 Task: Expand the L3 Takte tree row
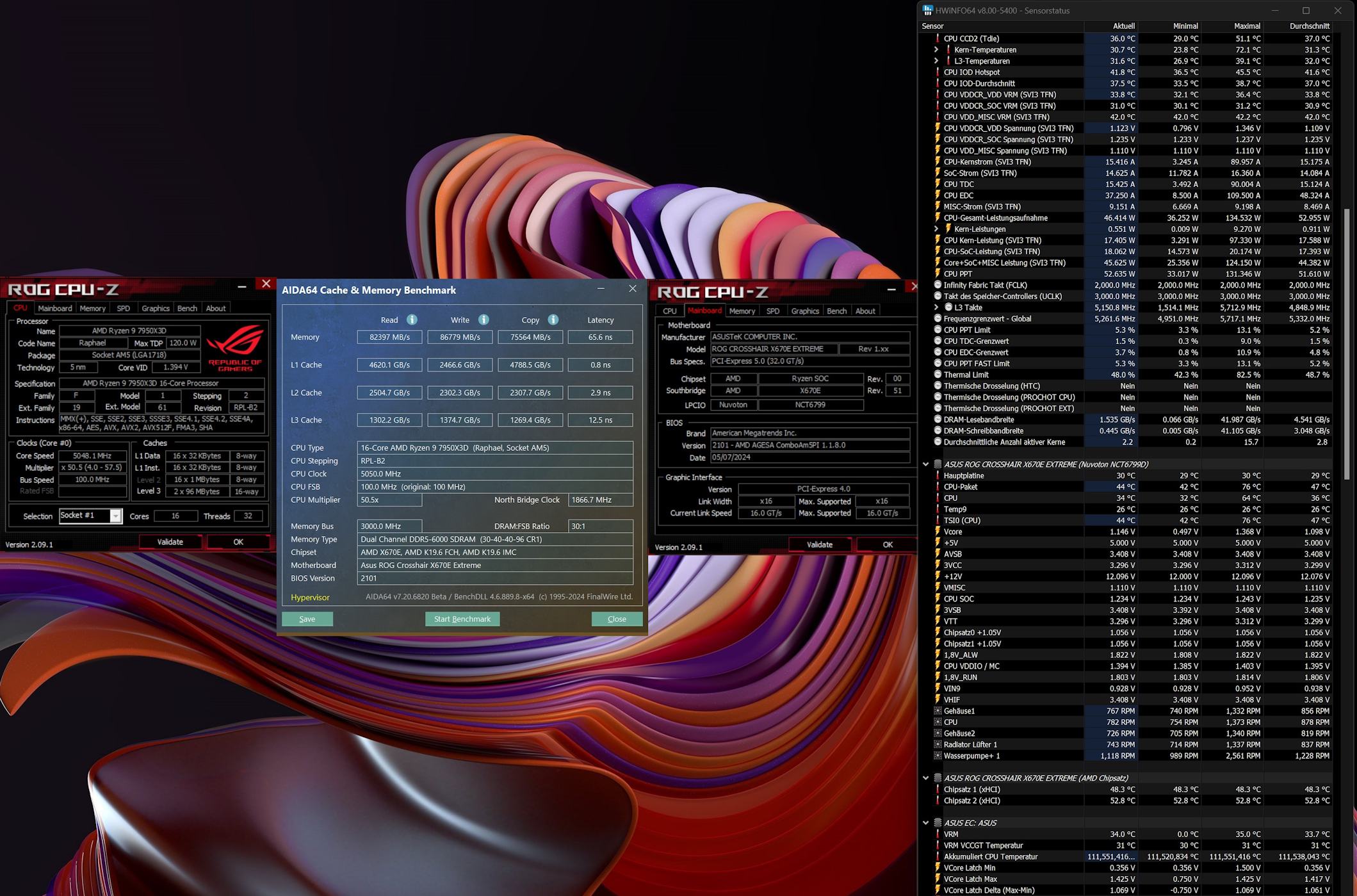936,307
